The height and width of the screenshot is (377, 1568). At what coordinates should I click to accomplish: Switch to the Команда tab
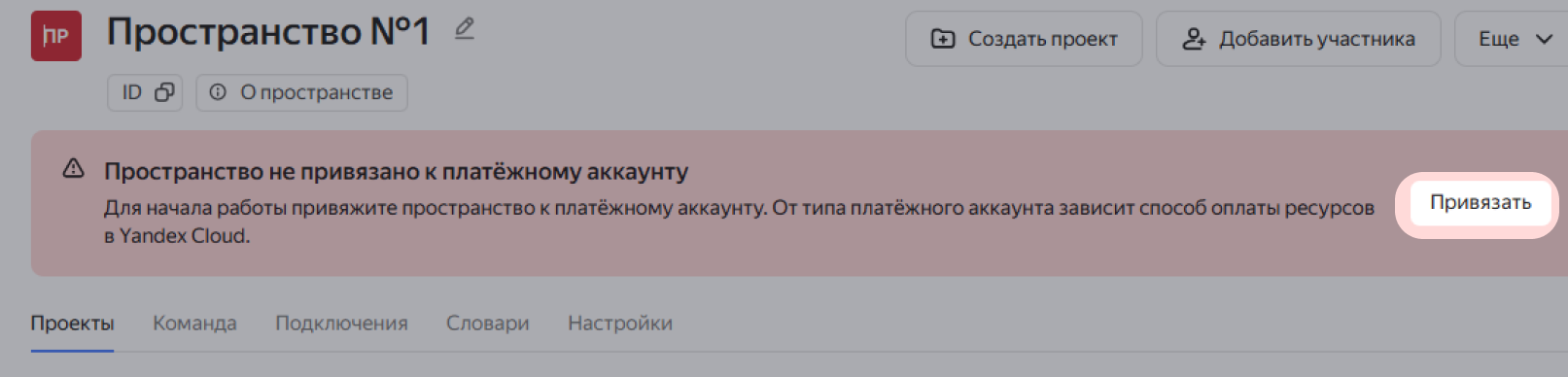[194, 324]
